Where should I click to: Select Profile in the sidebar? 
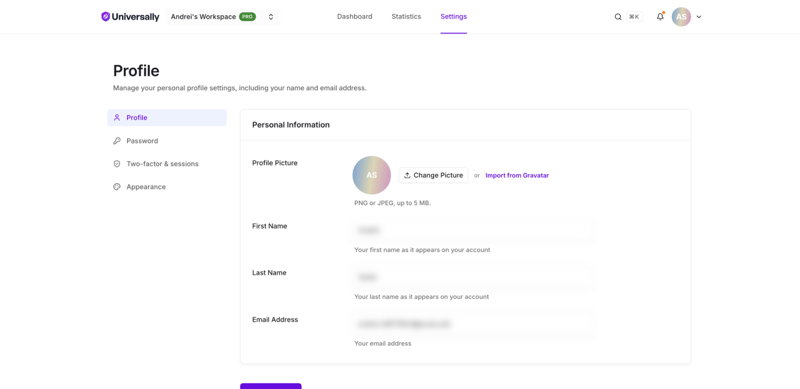[x=167, y=117]
